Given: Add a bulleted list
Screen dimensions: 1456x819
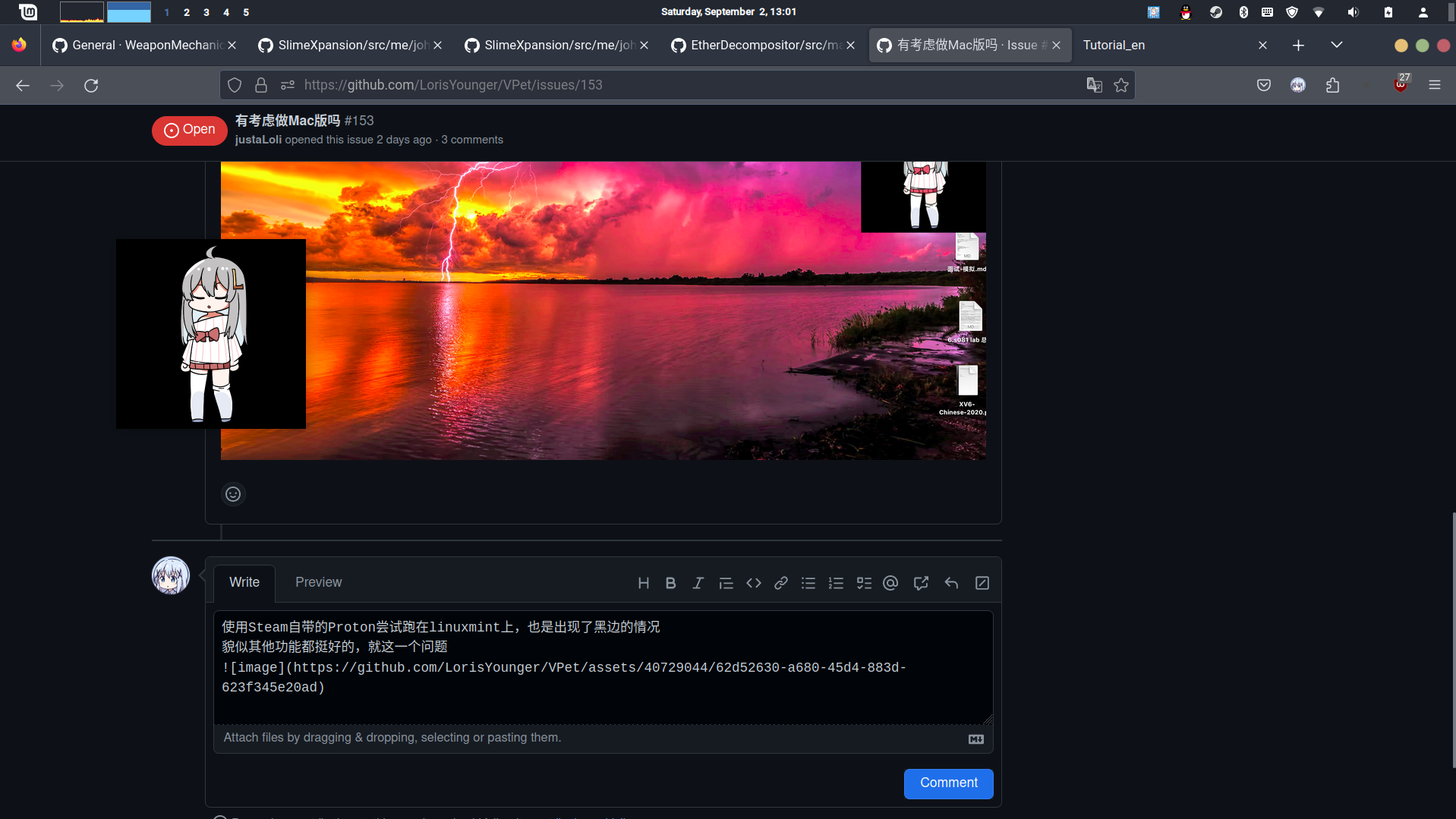Looking at the screenshot, I should [808, 583].
